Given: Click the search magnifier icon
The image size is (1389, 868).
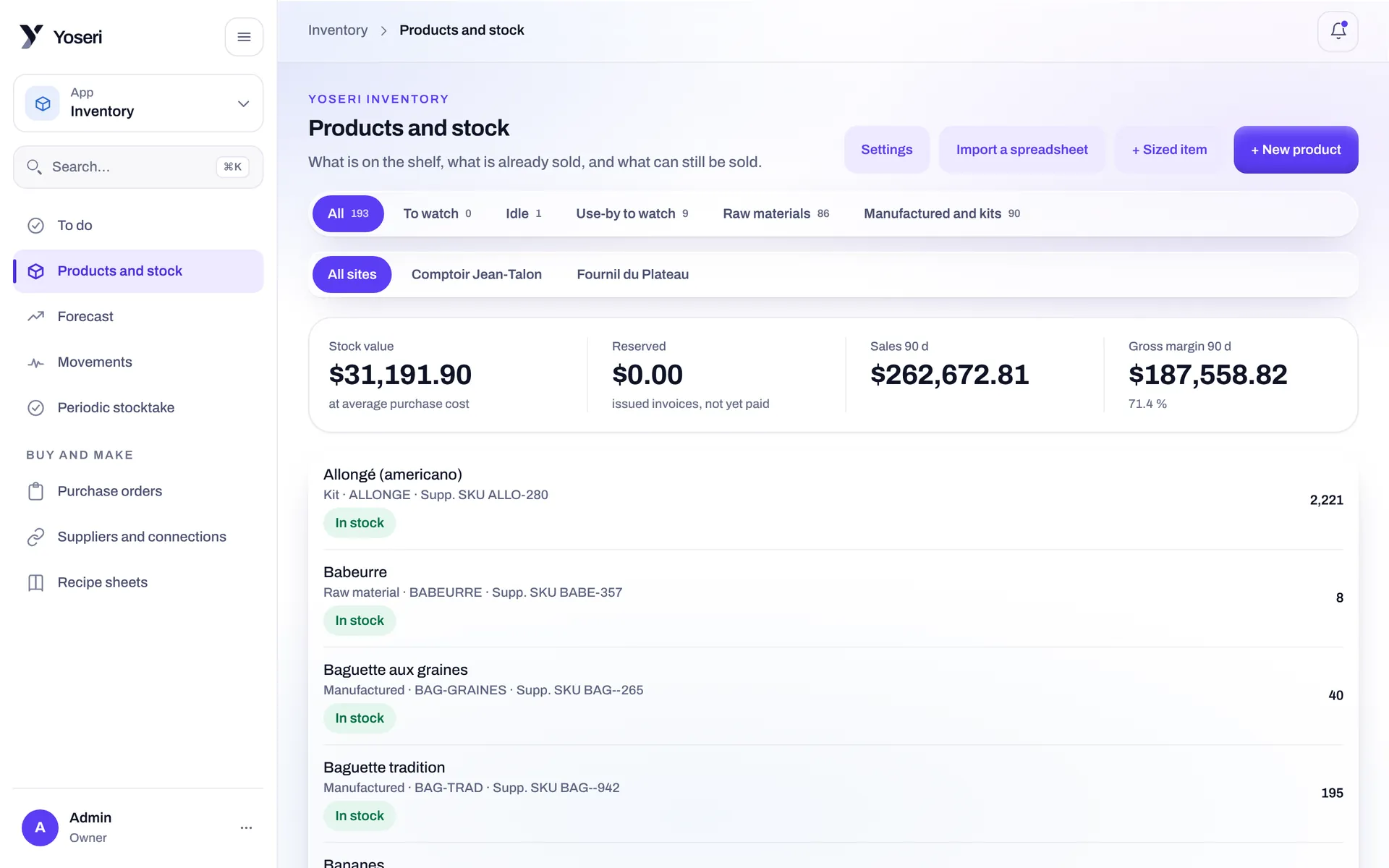Looking at the screenshot, I should (34, 167).
